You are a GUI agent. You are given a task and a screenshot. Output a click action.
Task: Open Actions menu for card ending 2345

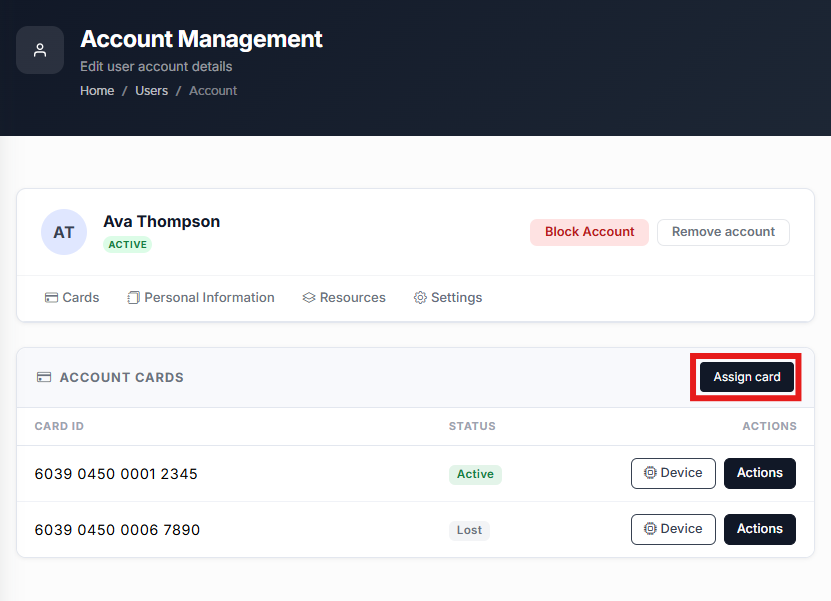coord(760,473)
